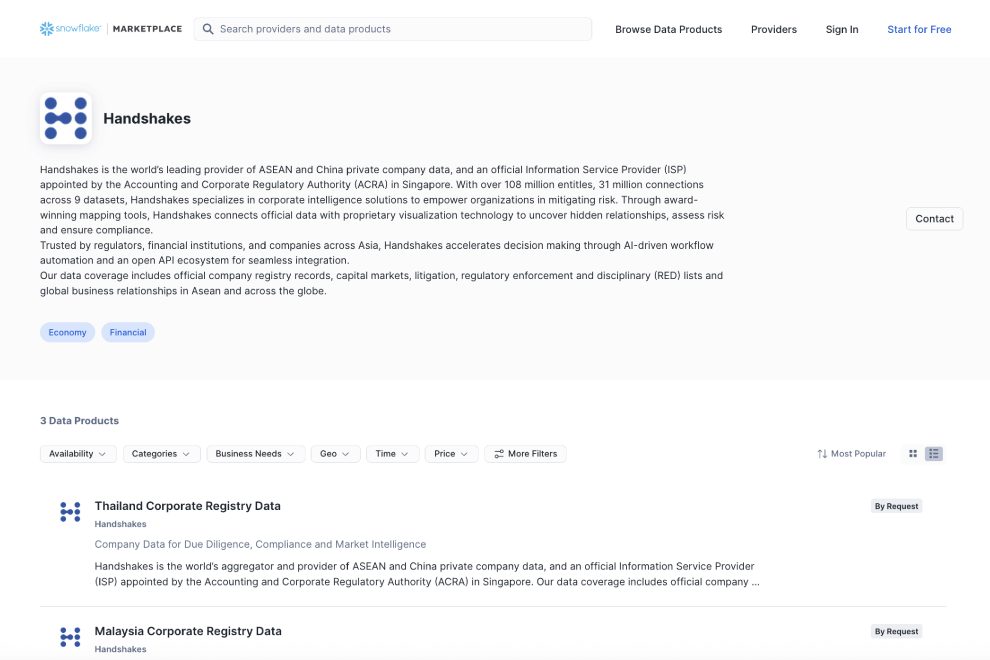Click the search magnifier icon

pos(208,29)
